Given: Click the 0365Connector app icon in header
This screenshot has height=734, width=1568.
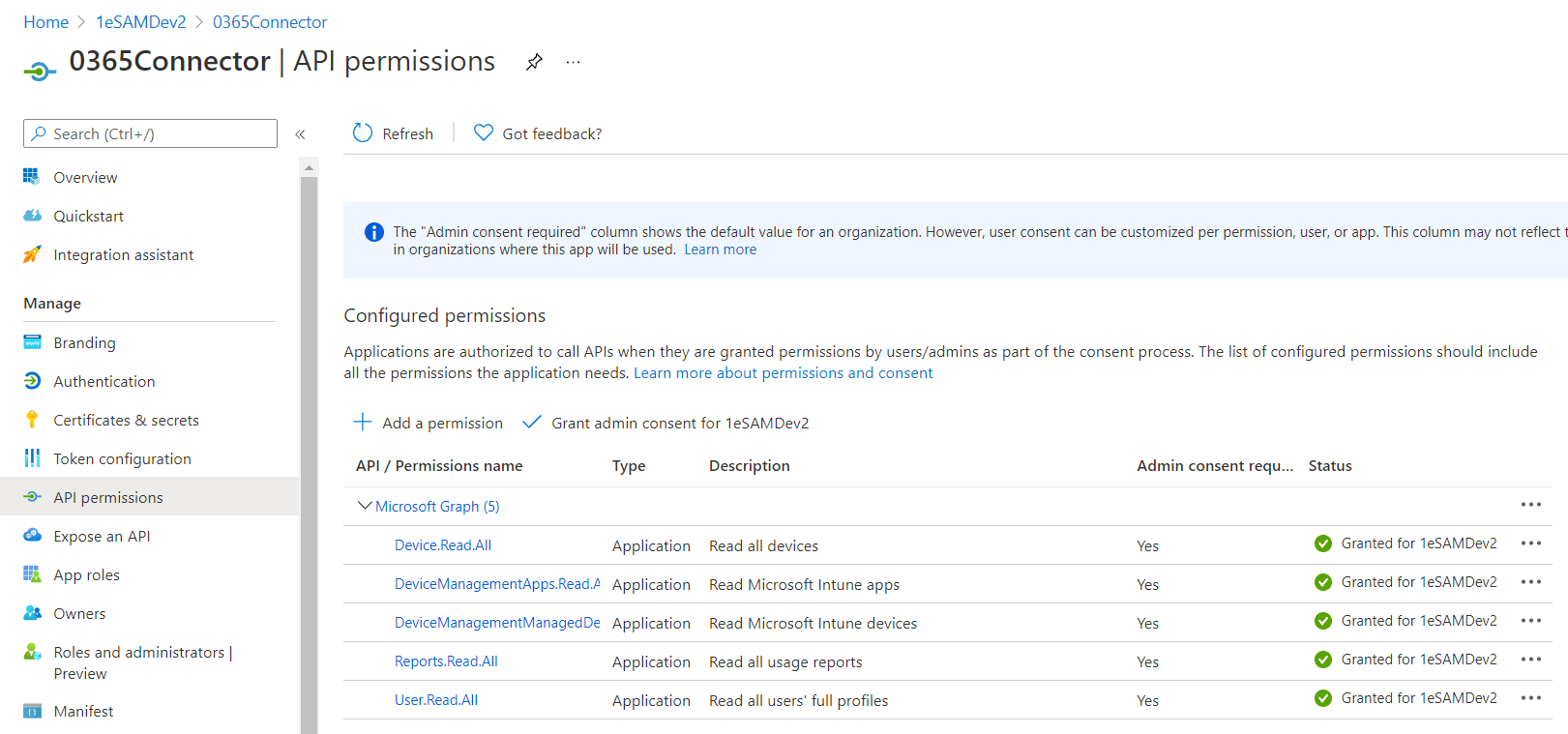Looking at the screenshot, I should point(39,70).
